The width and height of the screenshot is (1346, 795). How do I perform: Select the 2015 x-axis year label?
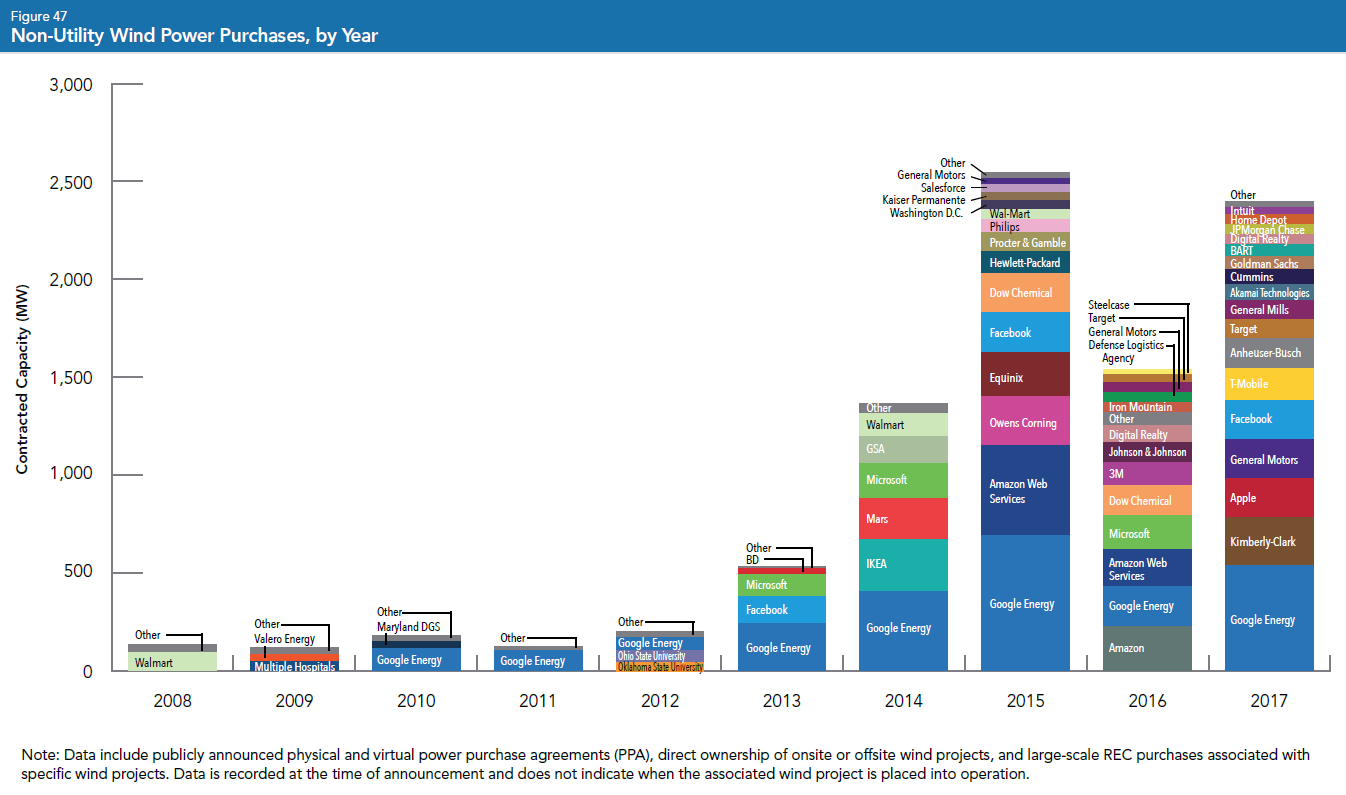click(1025, 701)
